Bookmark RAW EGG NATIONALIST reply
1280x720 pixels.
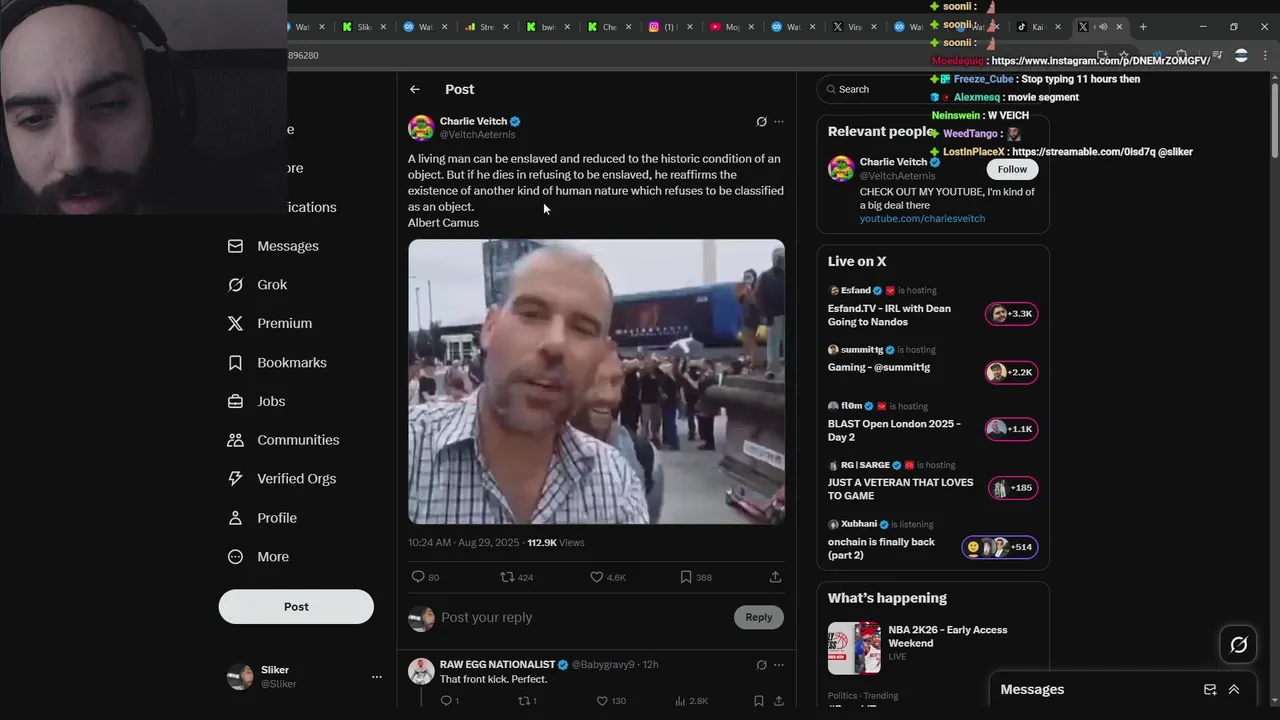pyautogui.click(x=759, y=701)
